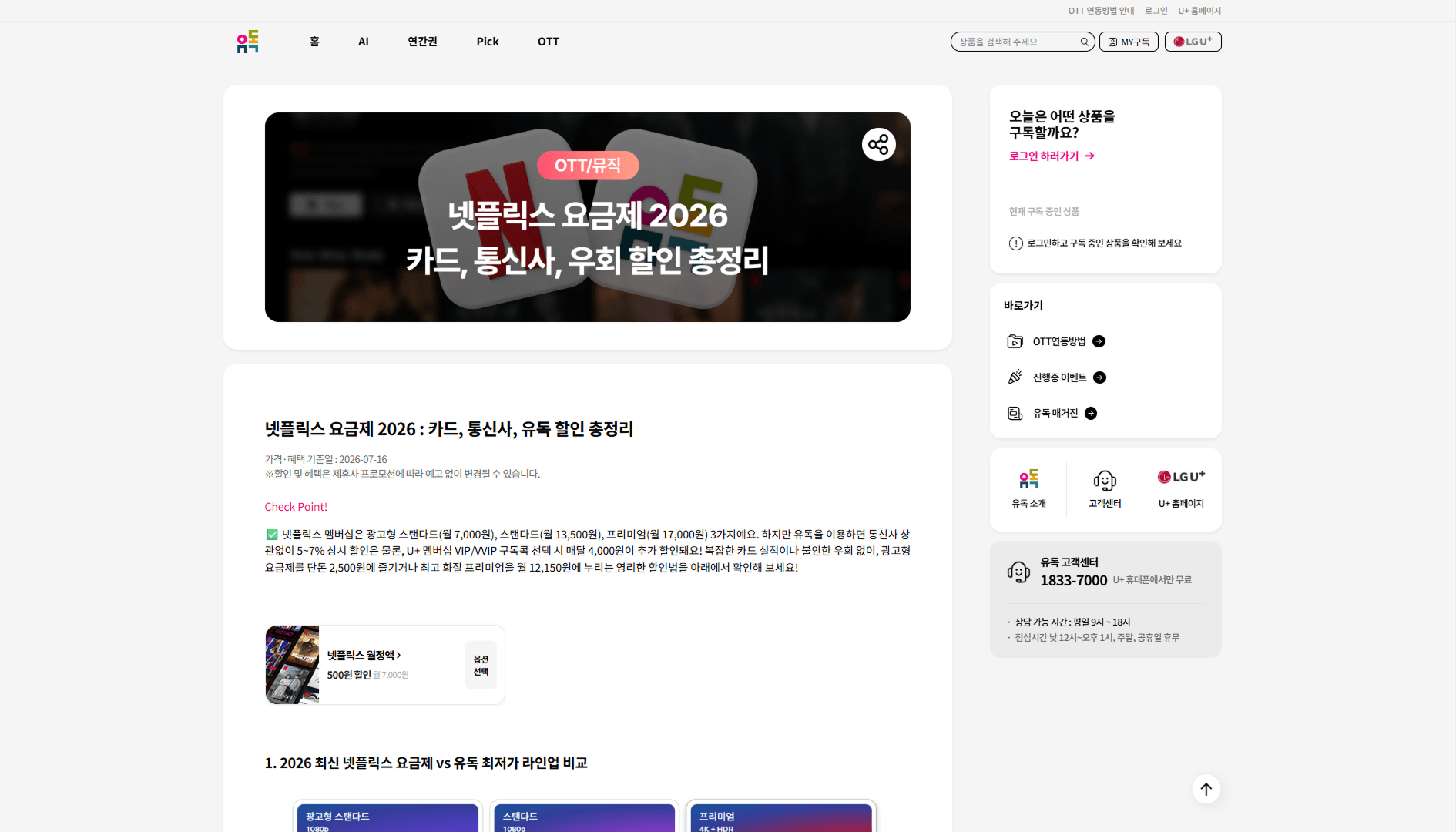
Task: Click 현재 구독 중인 상품 label
Action: tap(1044, 211)
